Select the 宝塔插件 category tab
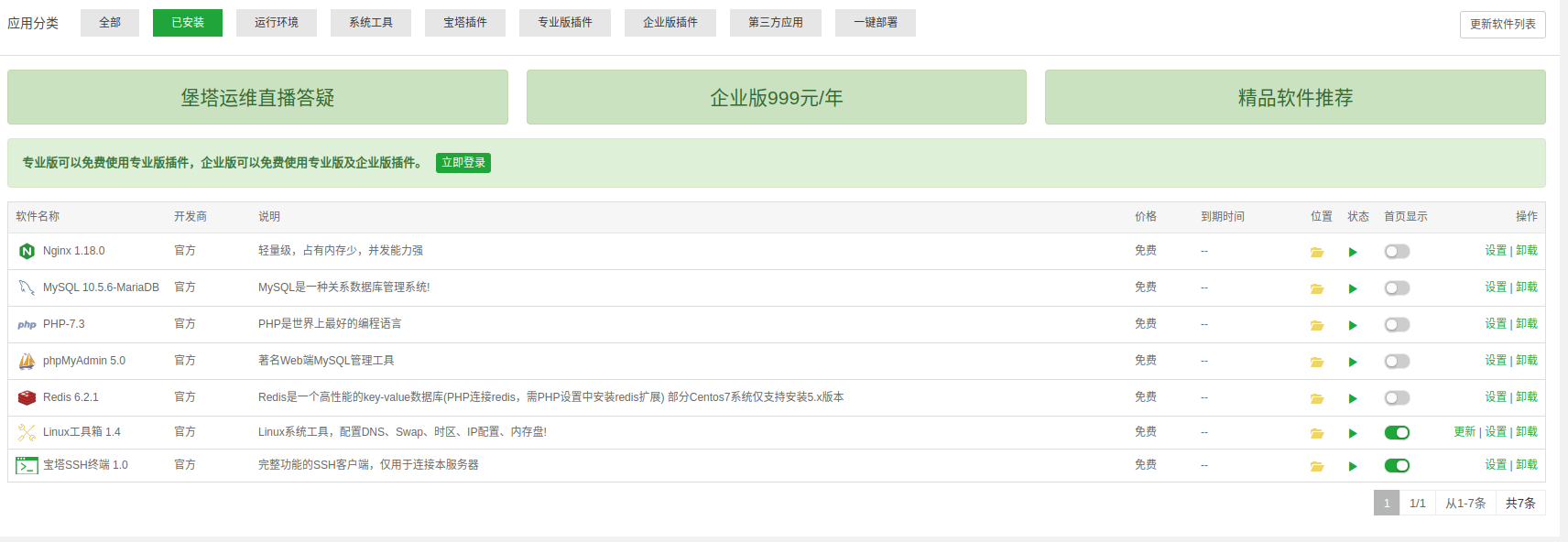 [x=465, y=22]
